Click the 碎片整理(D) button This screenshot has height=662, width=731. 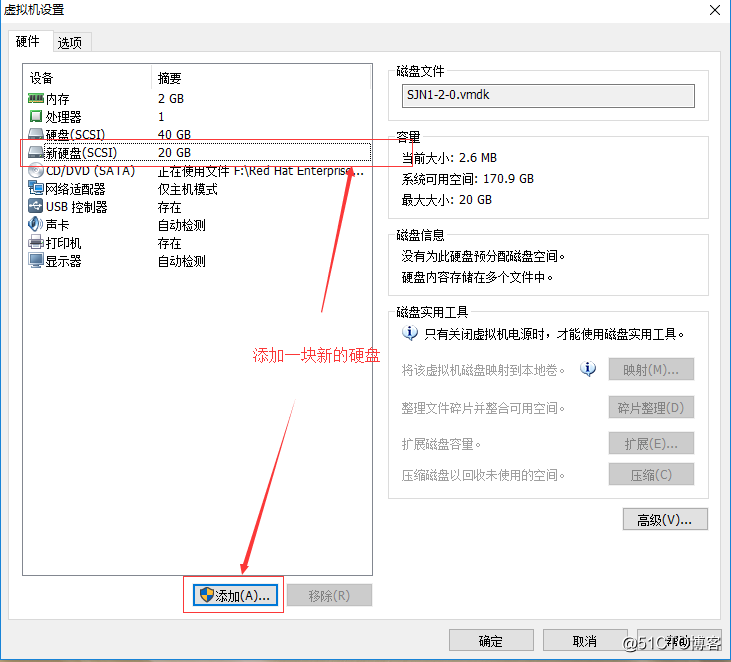pos(651,407)
